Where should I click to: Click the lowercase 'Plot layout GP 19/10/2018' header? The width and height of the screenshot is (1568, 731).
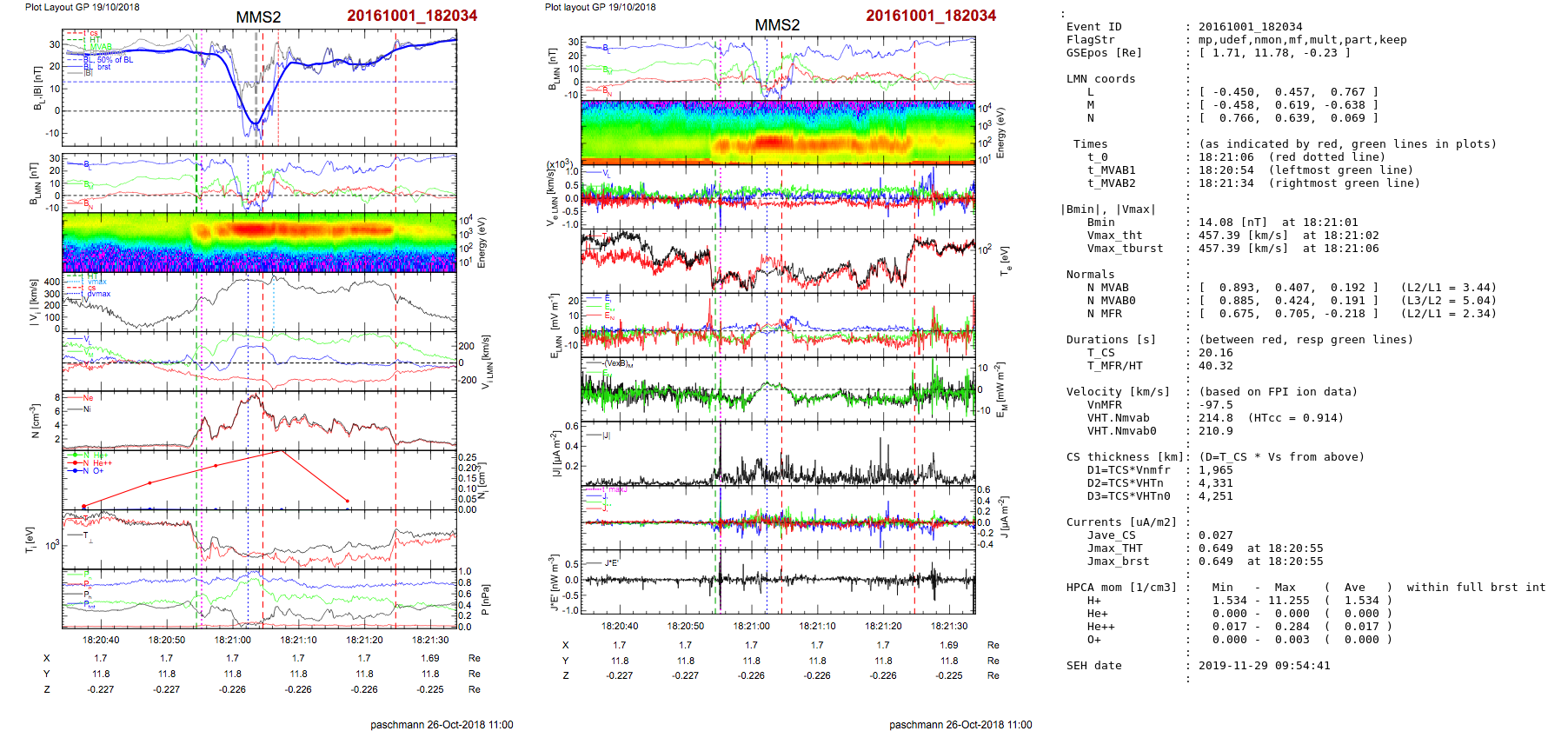click(x=600, y=7)
